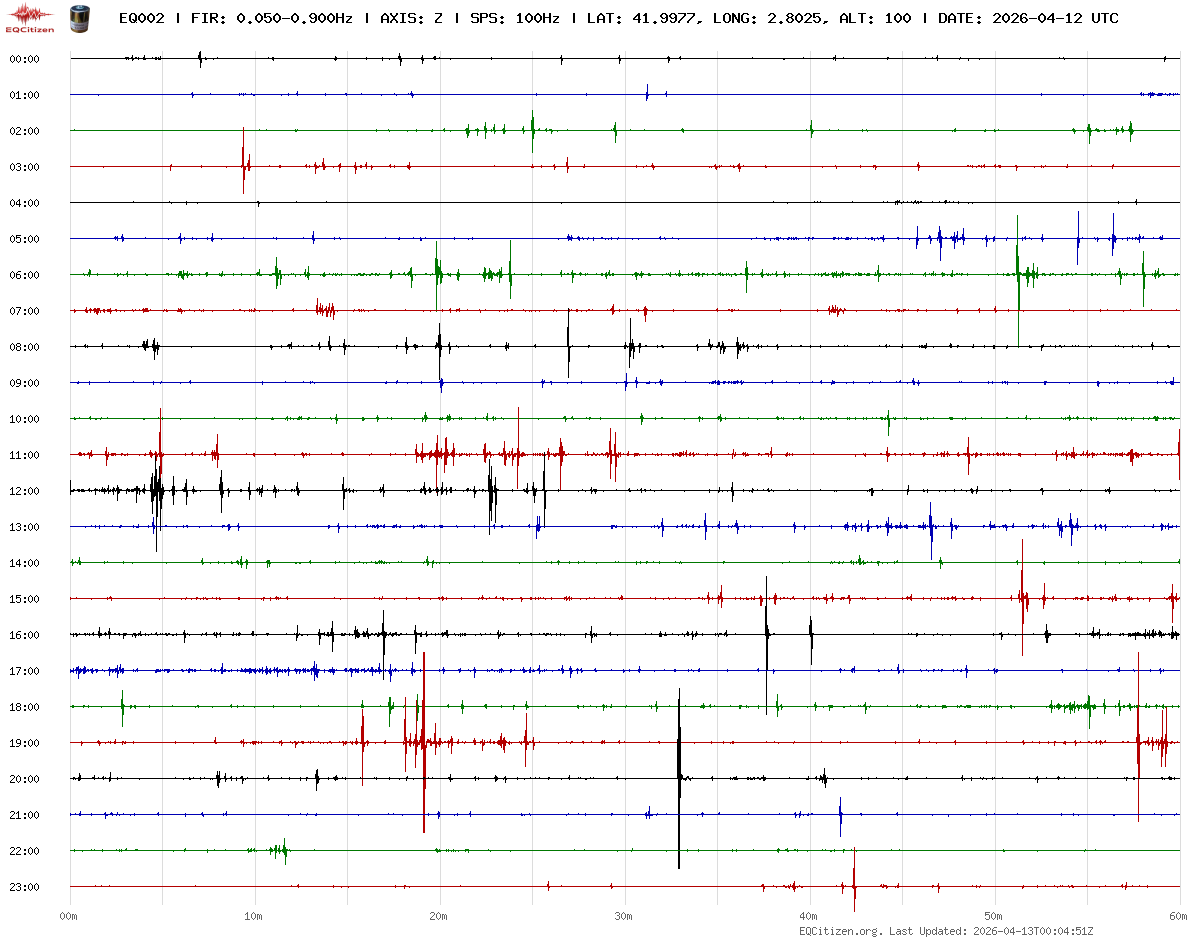Screen dimensions: 1200x940
Task: Select the 00:00 hour trace label
Action: 24,59
